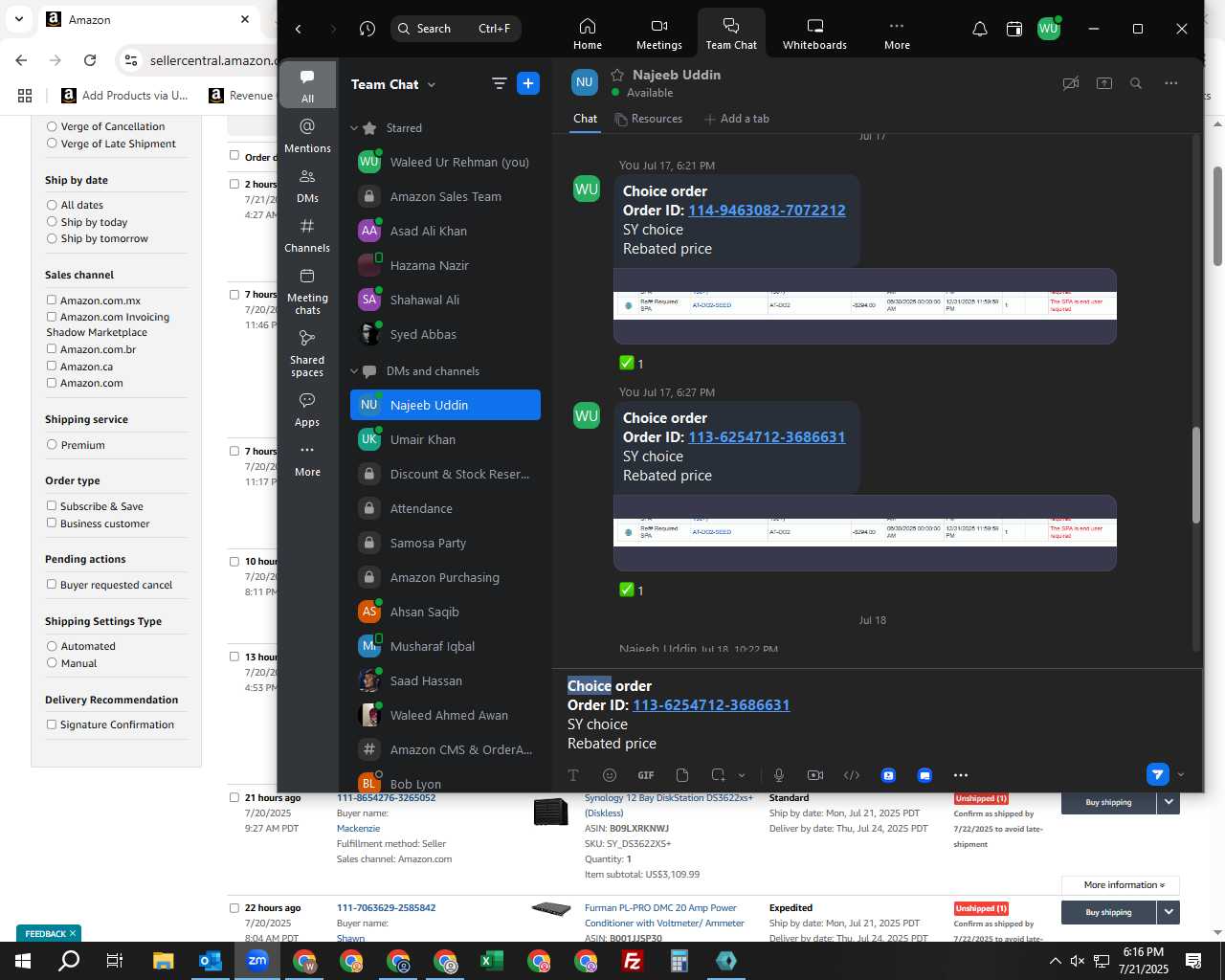1225x980 pixels.
Task: Open Apps in the Zoom sidebar
Action: pyautogui.click(x=307, y=410)
